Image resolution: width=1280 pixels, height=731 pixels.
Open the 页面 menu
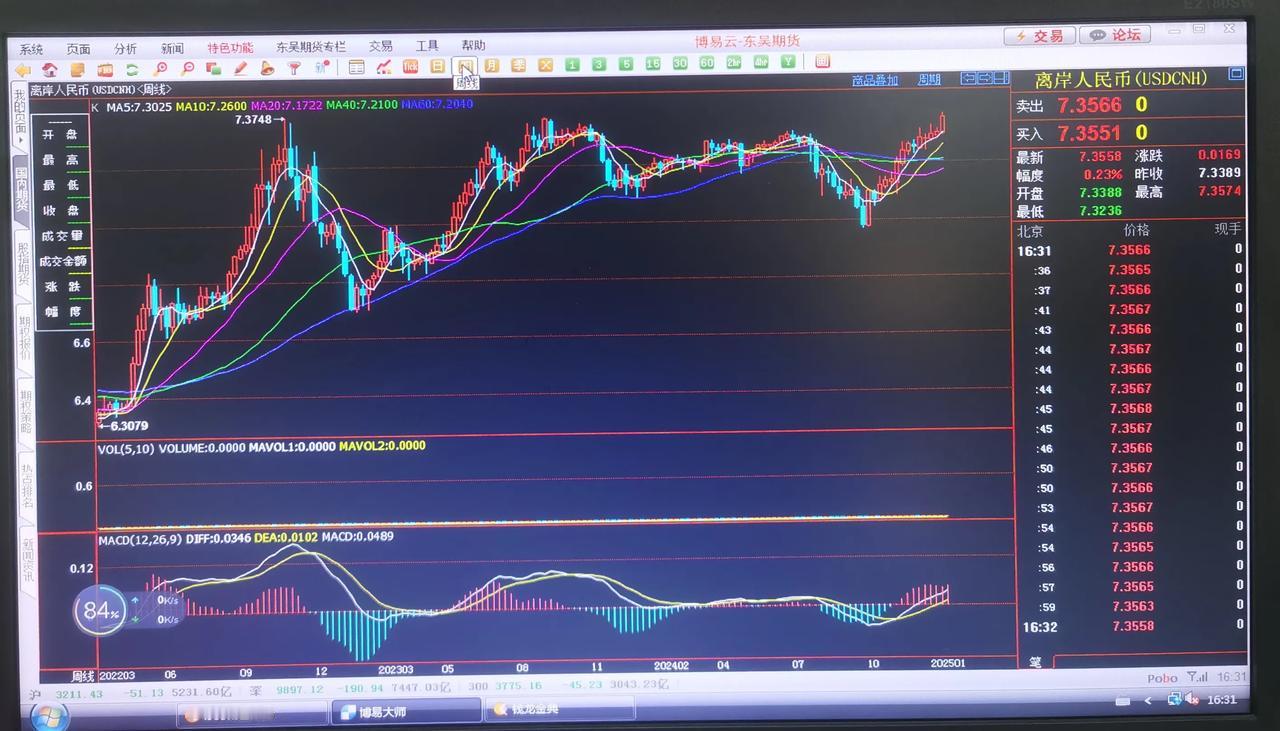tap(78, 49)
